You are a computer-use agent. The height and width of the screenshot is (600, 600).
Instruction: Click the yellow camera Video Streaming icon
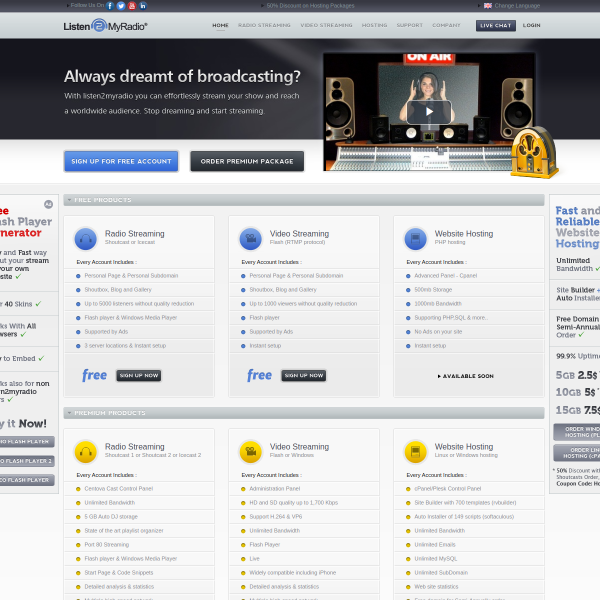pyautogui.click(x=251, y=452)
